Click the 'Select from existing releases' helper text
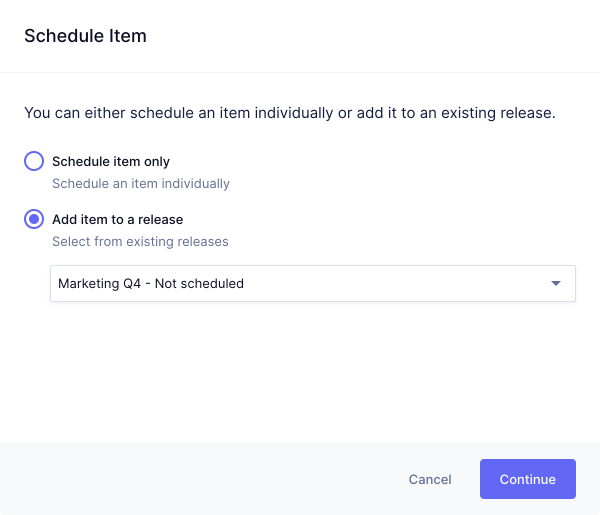Image resolution: width=600 pixels, height=515 pixels. [x=140, y=242]
